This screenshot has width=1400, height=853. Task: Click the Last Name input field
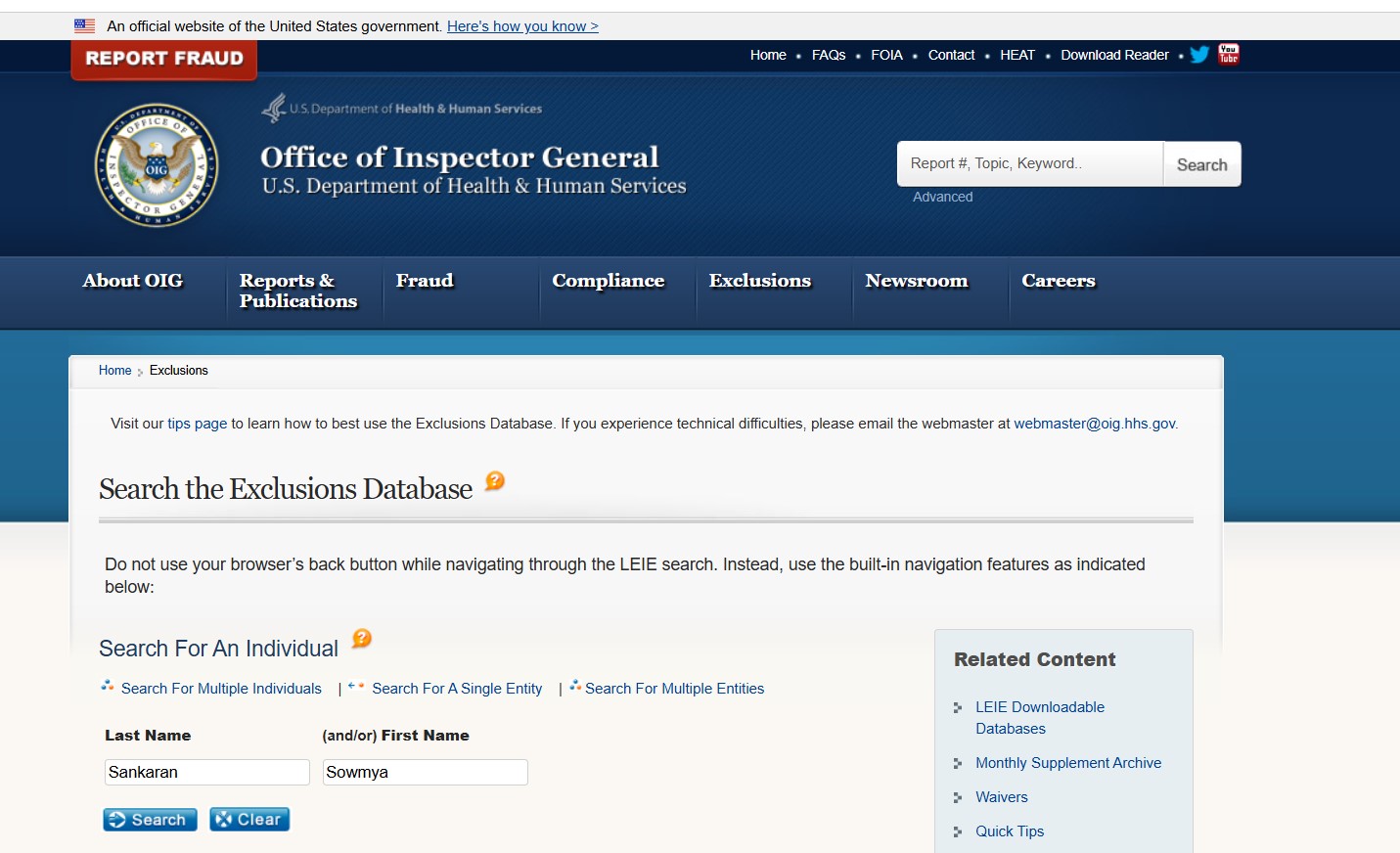coord(207,773)
